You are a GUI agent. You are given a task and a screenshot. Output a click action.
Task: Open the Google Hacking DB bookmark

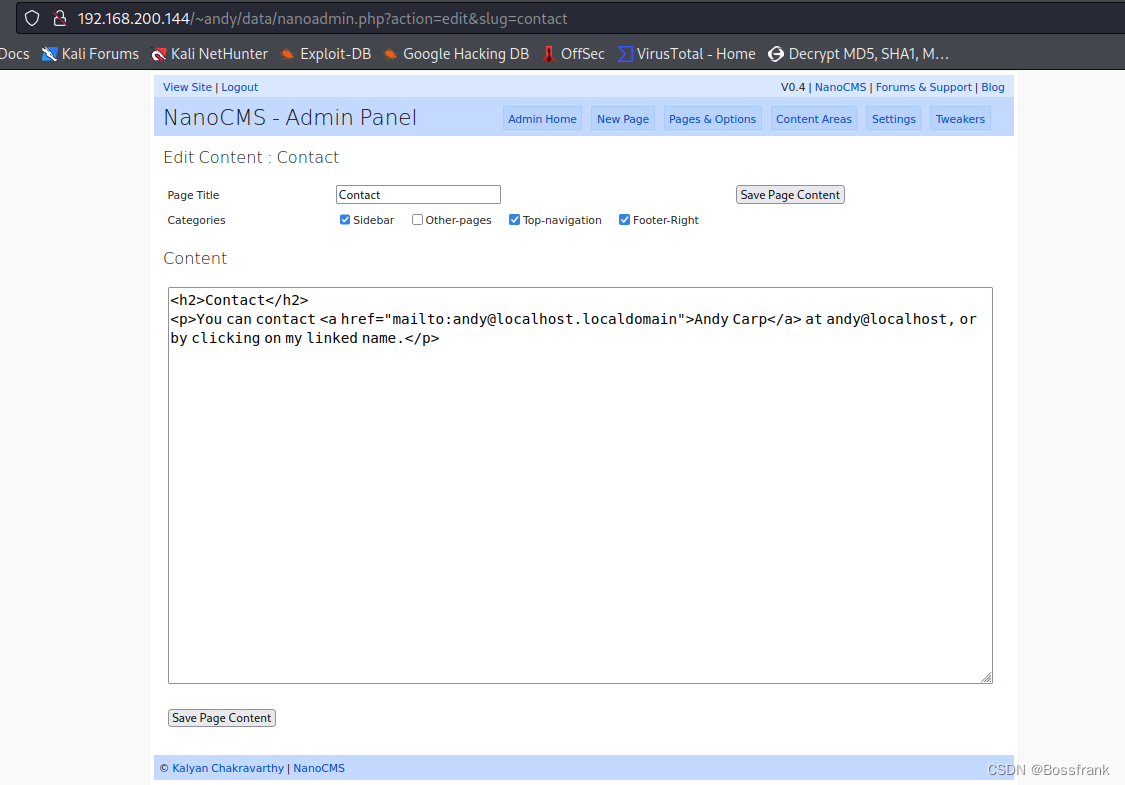point(456,54)
